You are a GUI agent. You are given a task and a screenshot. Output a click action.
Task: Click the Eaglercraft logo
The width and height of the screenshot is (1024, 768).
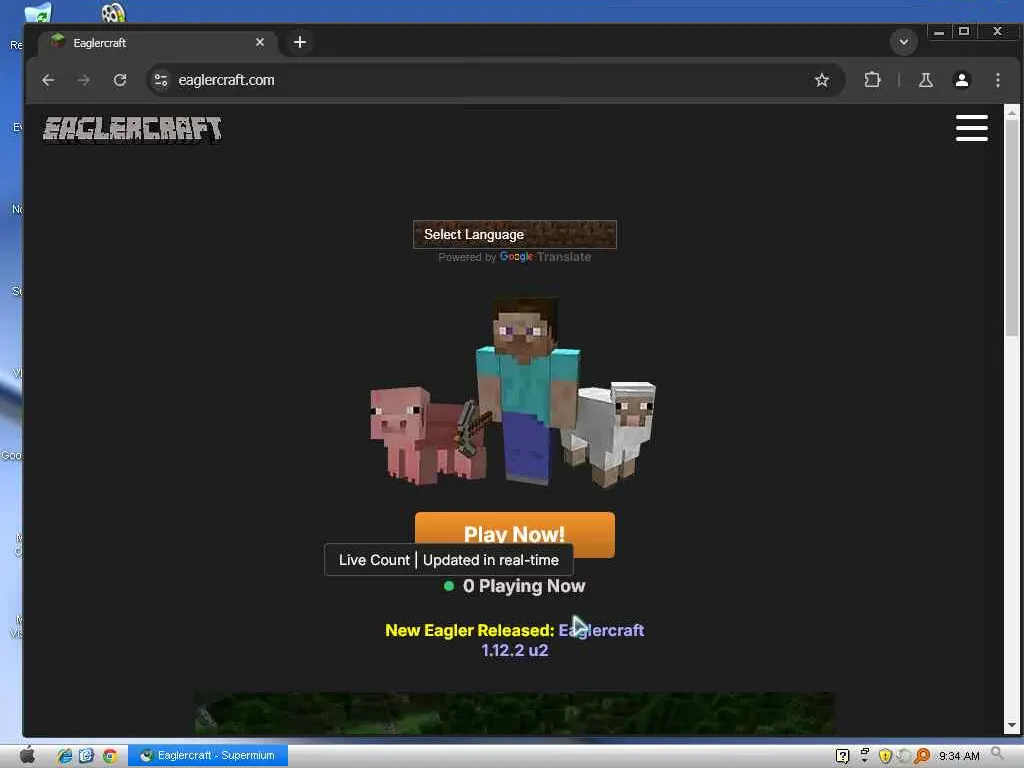[132, 129]
